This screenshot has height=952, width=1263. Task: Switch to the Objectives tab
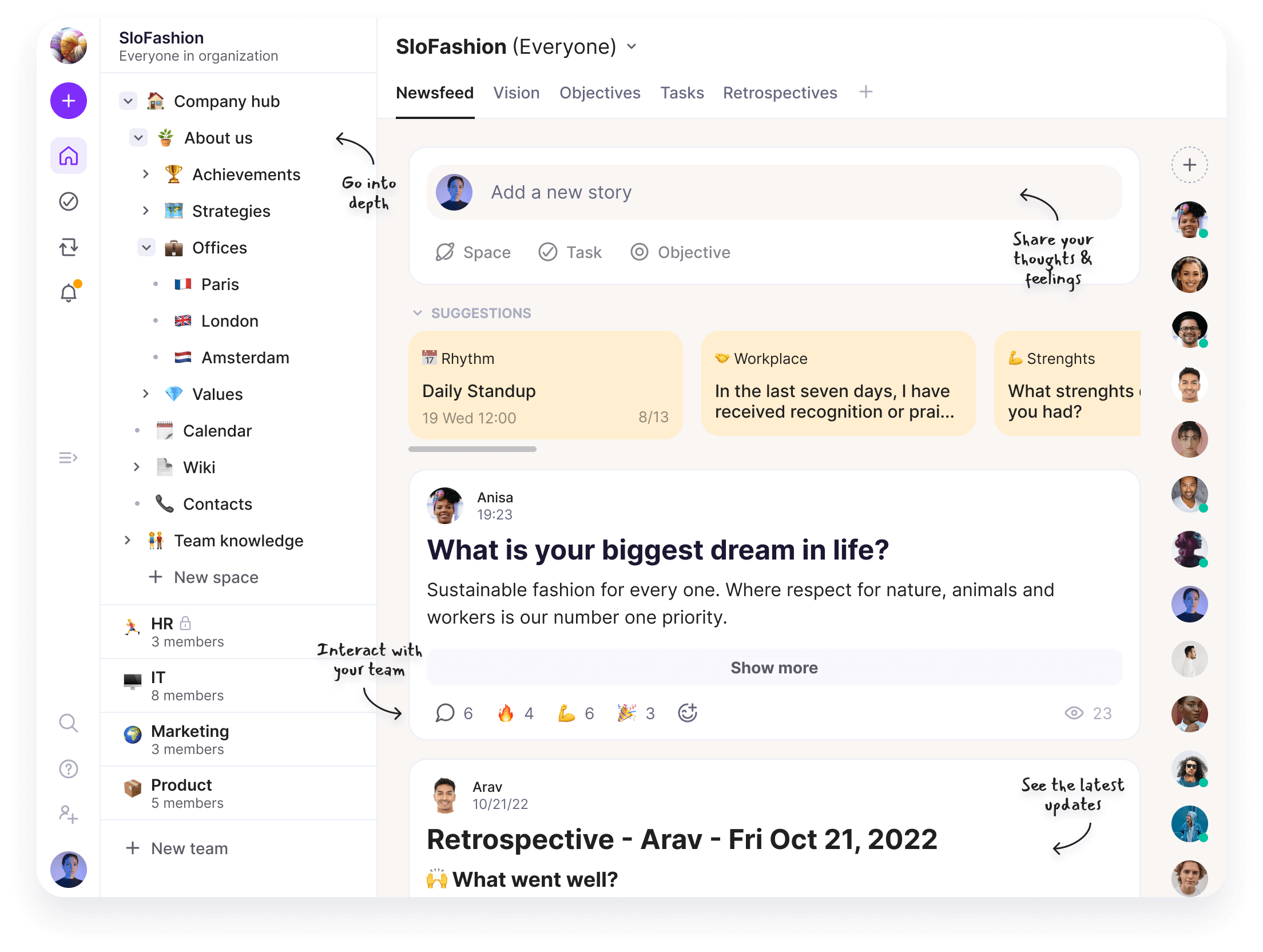599,93
